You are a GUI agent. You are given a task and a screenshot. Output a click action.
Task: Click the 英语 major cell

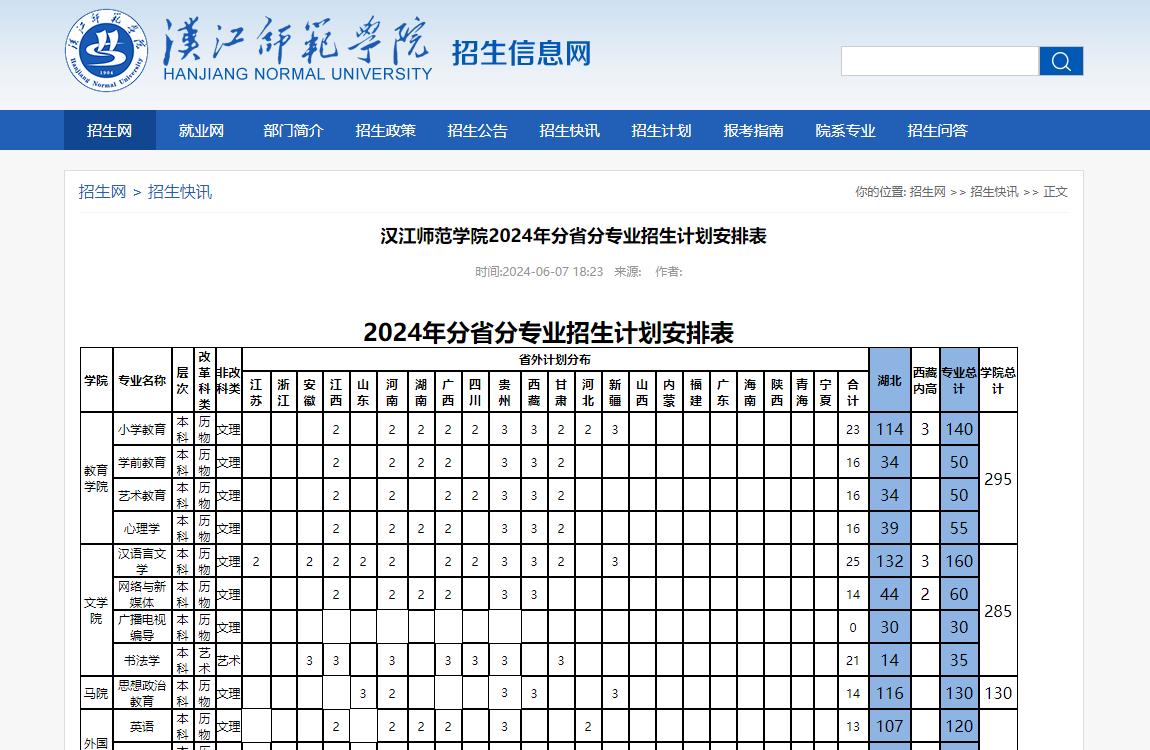[x=142, y=727]
